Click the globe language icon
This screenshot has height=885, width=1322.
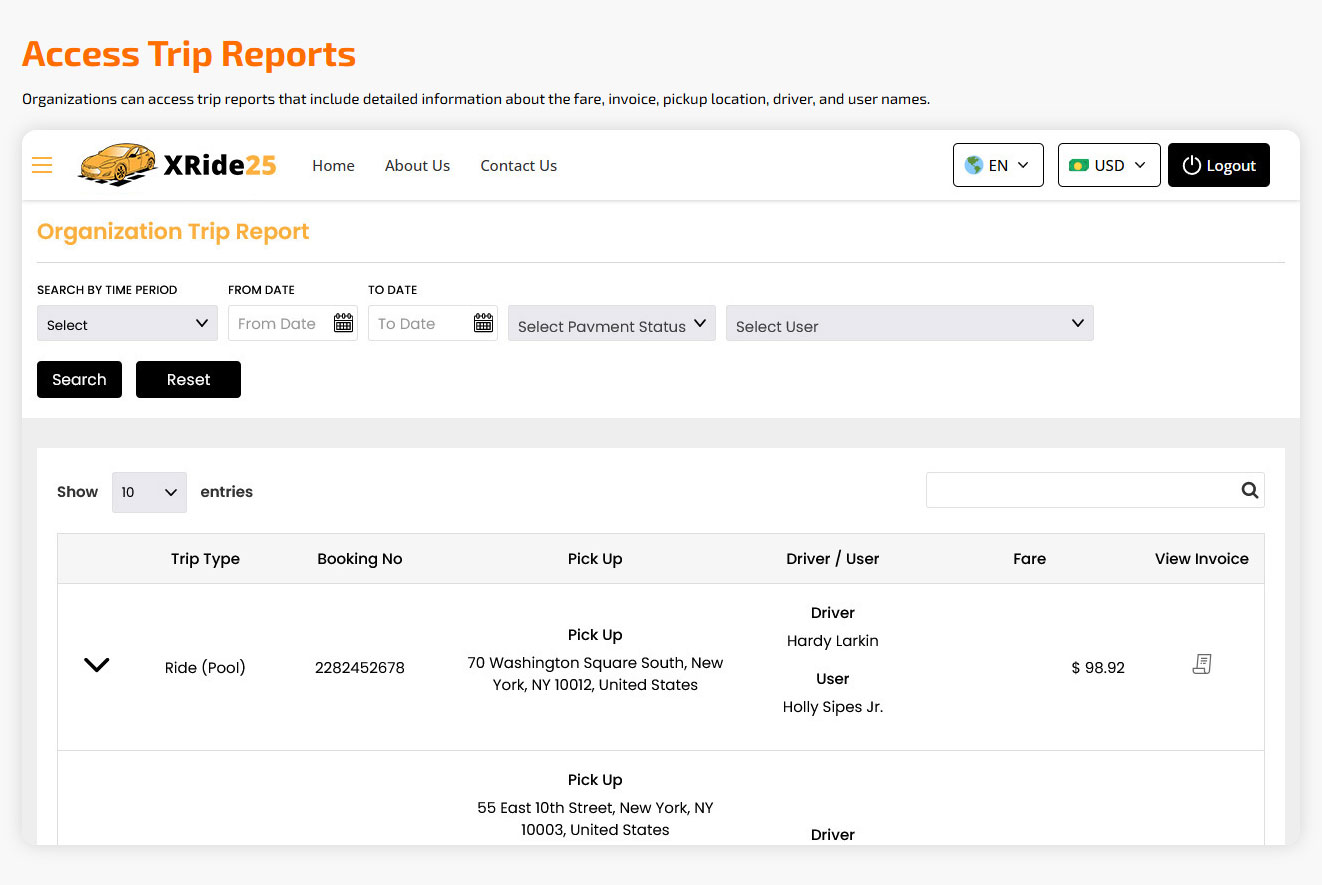[x=973, y=165]
